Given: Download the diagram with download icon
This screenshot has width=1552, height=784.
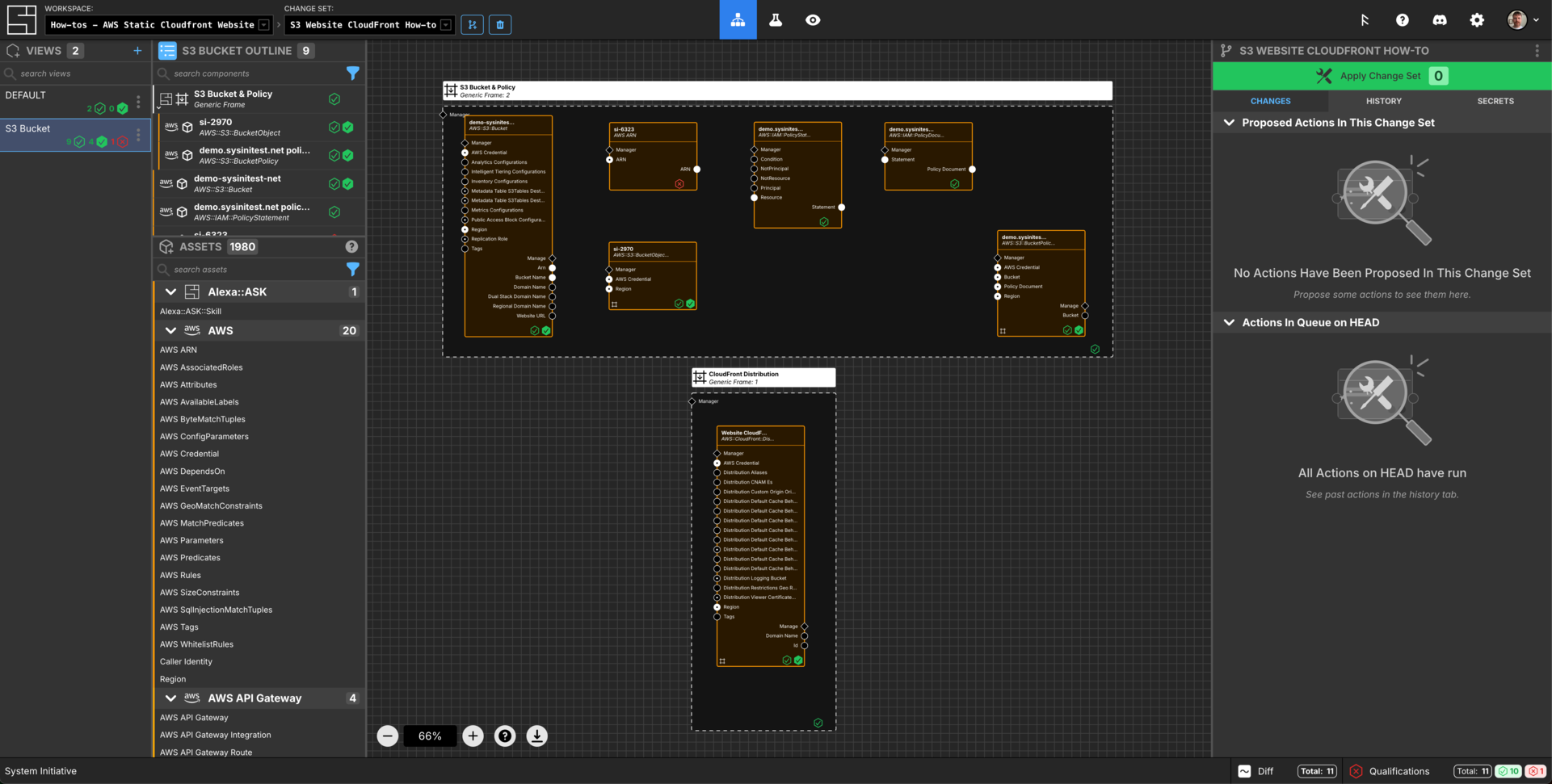Looking at the screenshot, I should click(x=537, y=736).
